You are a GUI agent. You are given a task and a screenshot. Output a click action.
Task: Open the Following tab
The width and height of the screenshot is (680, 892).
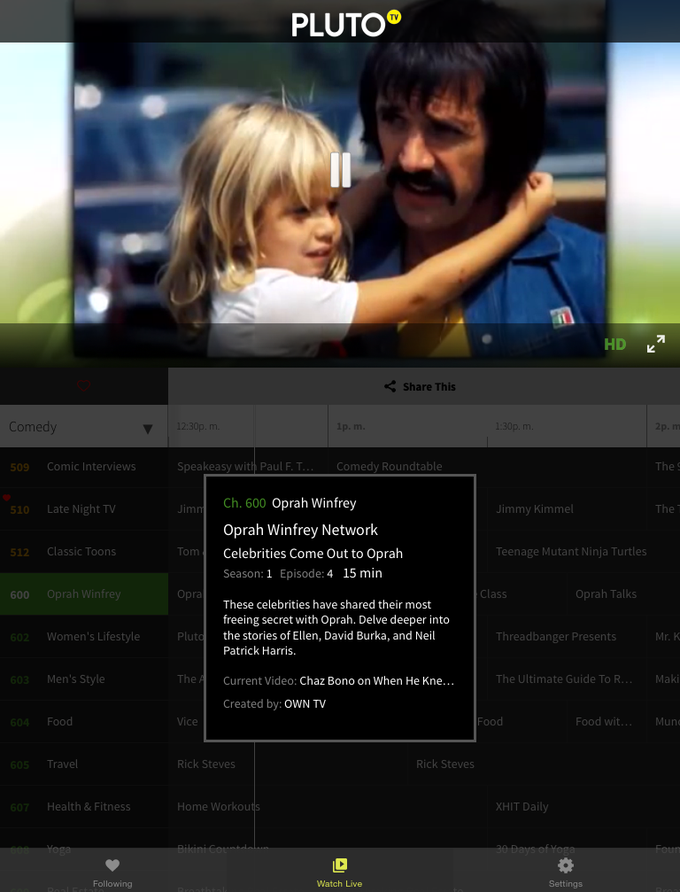tap(113, 873)
